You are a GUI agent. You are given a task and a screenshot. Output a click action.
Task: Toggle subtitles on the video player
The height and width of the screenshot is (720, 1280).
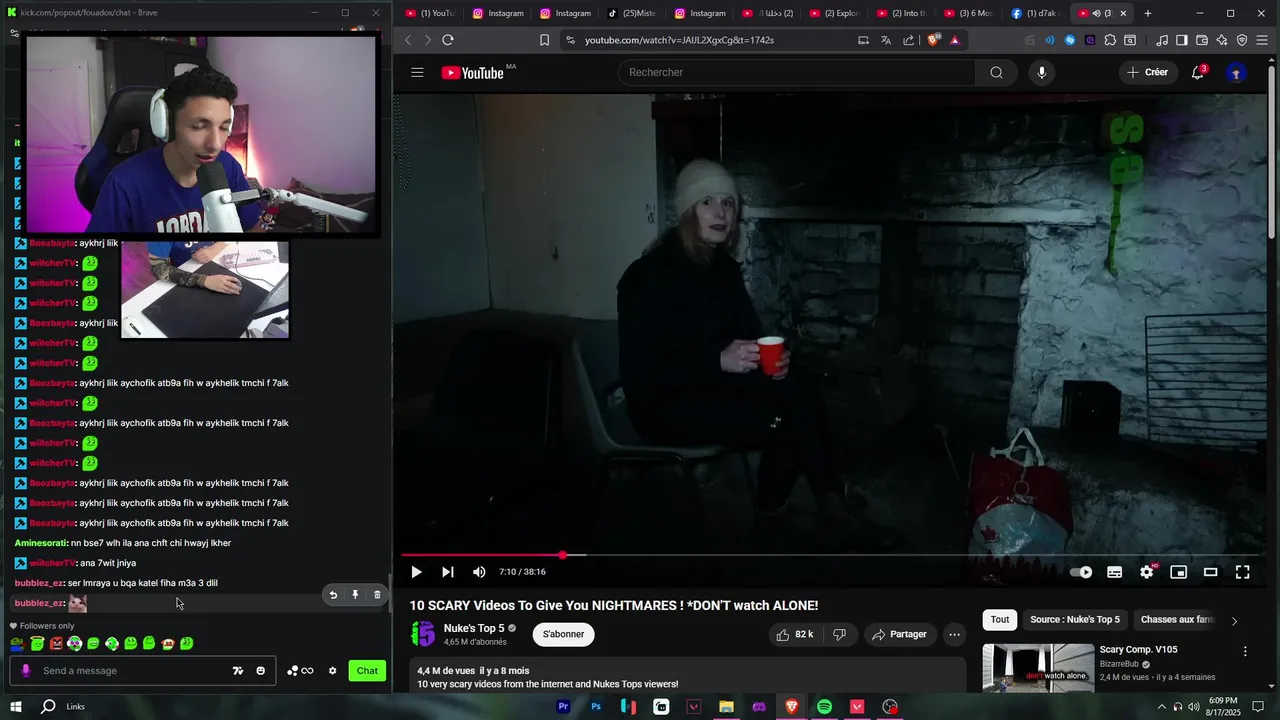[x=1114, y=572]
